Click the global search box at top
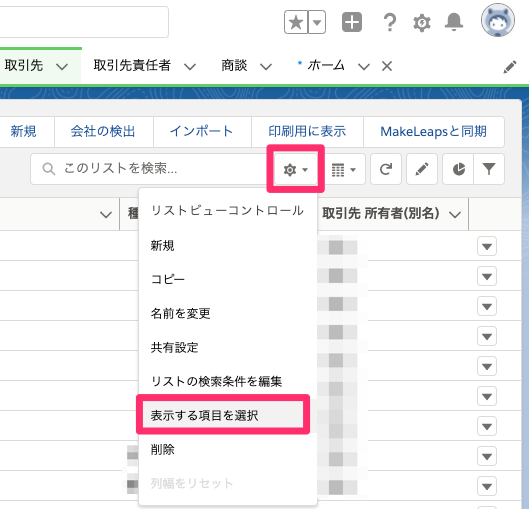The height and width of the screenshot is (509, 529). pos(84,22)
